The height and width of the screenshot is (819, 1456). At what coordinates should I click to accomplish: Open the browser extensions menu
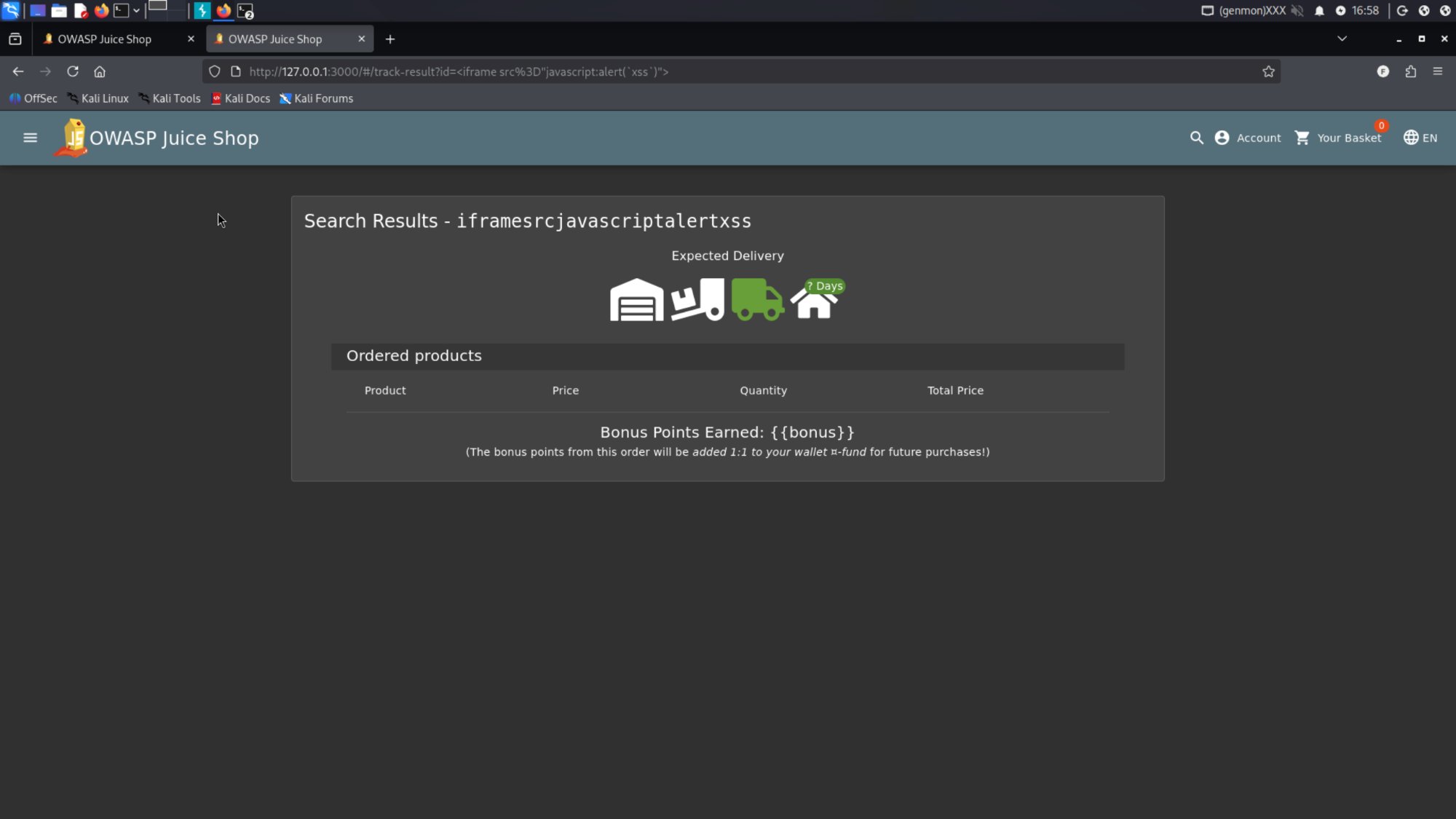coord(1411,71)
